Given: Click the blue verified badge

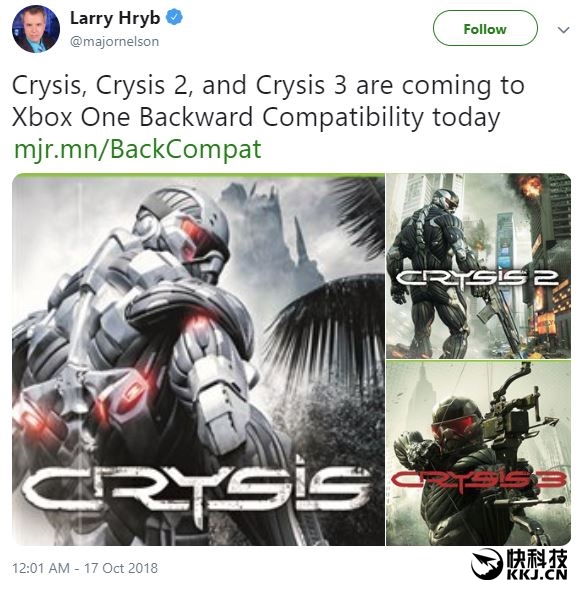Looking at the screenshot, I should pos(174,17).
